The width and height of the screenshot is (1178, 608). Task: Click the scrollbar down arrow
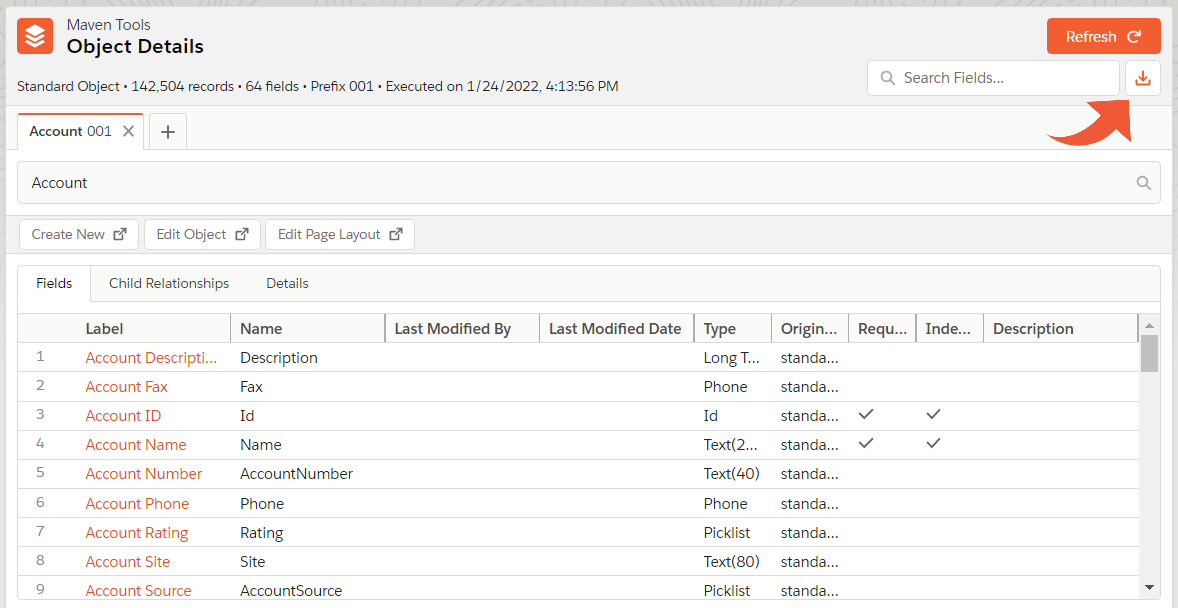[1149, 587]
